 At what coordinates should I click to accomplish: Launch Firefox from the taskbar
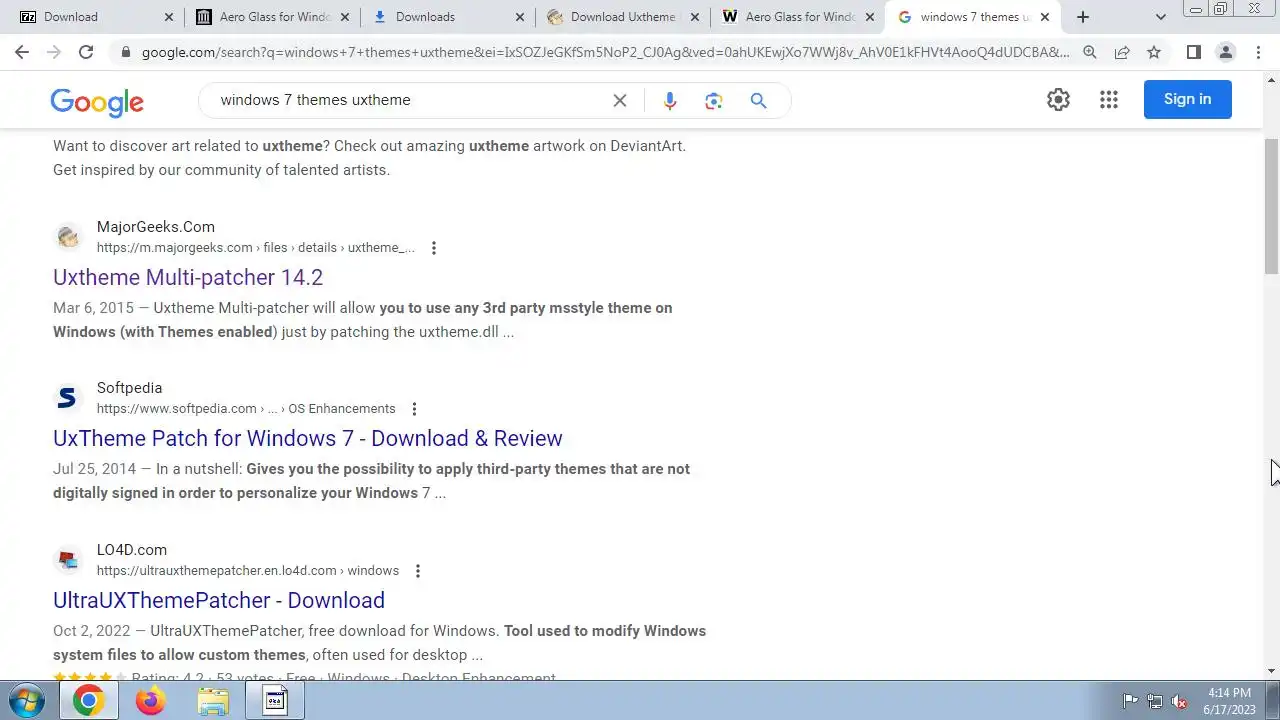(x=151, y=701)
